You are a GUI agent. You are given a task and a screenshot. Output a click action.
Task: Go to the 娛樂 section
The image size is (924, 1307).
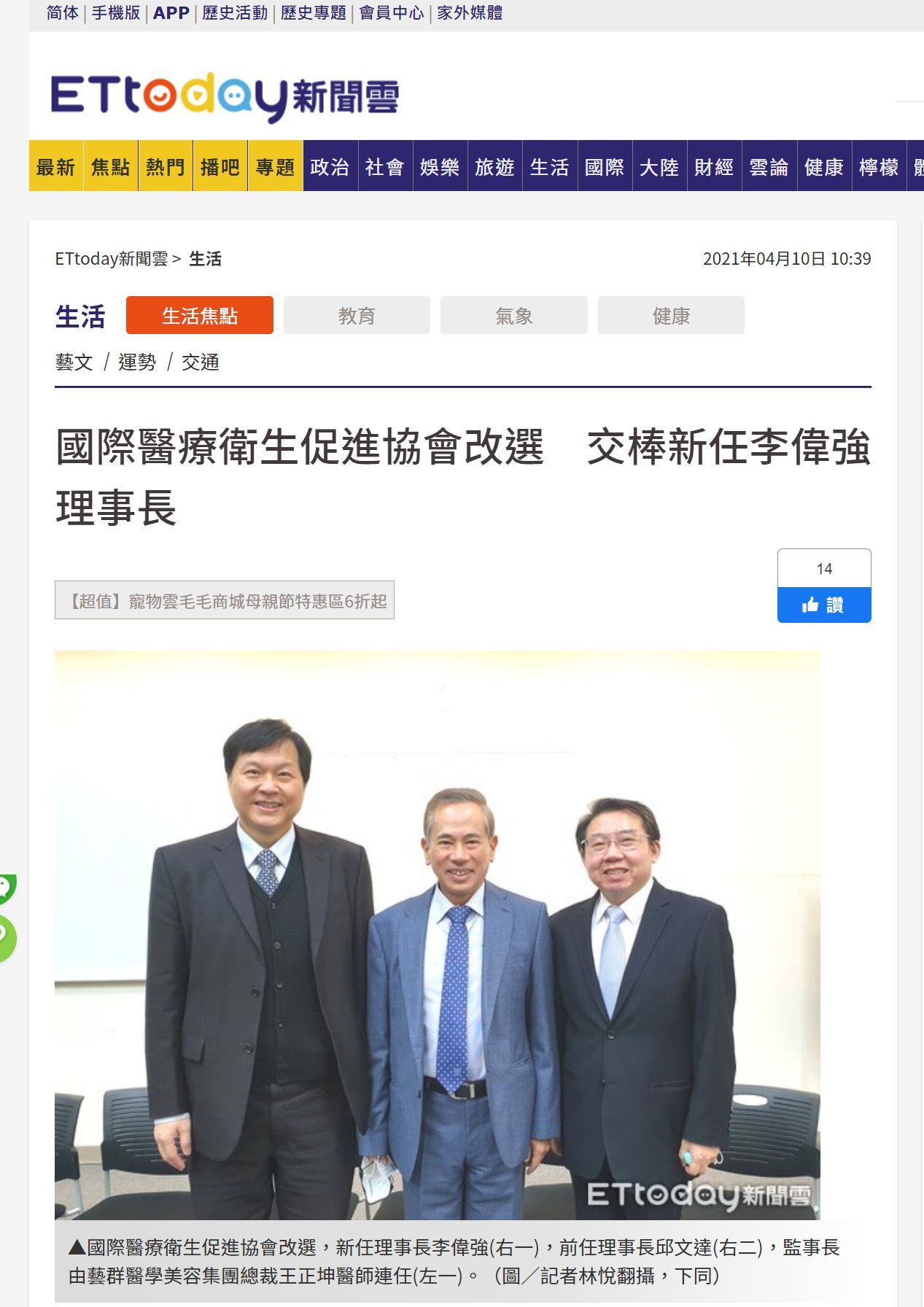click(x=440, y=166)
